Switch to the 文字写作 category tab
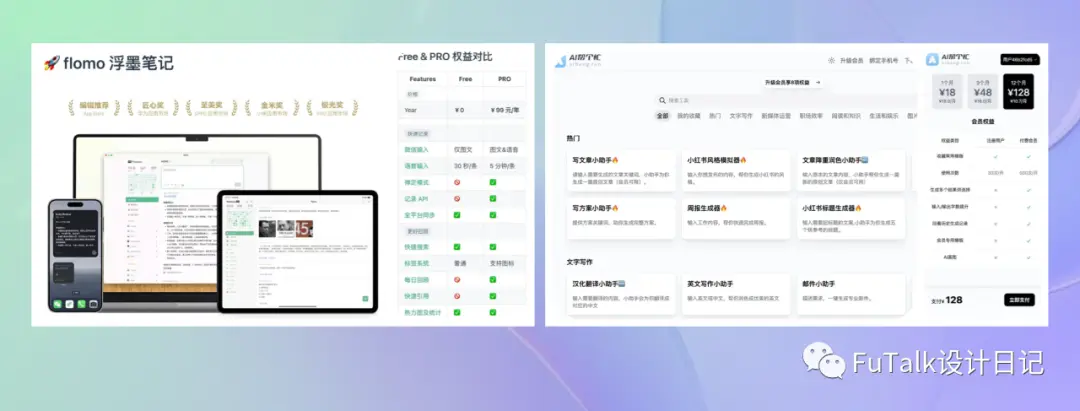 click(x=742, y=116)
